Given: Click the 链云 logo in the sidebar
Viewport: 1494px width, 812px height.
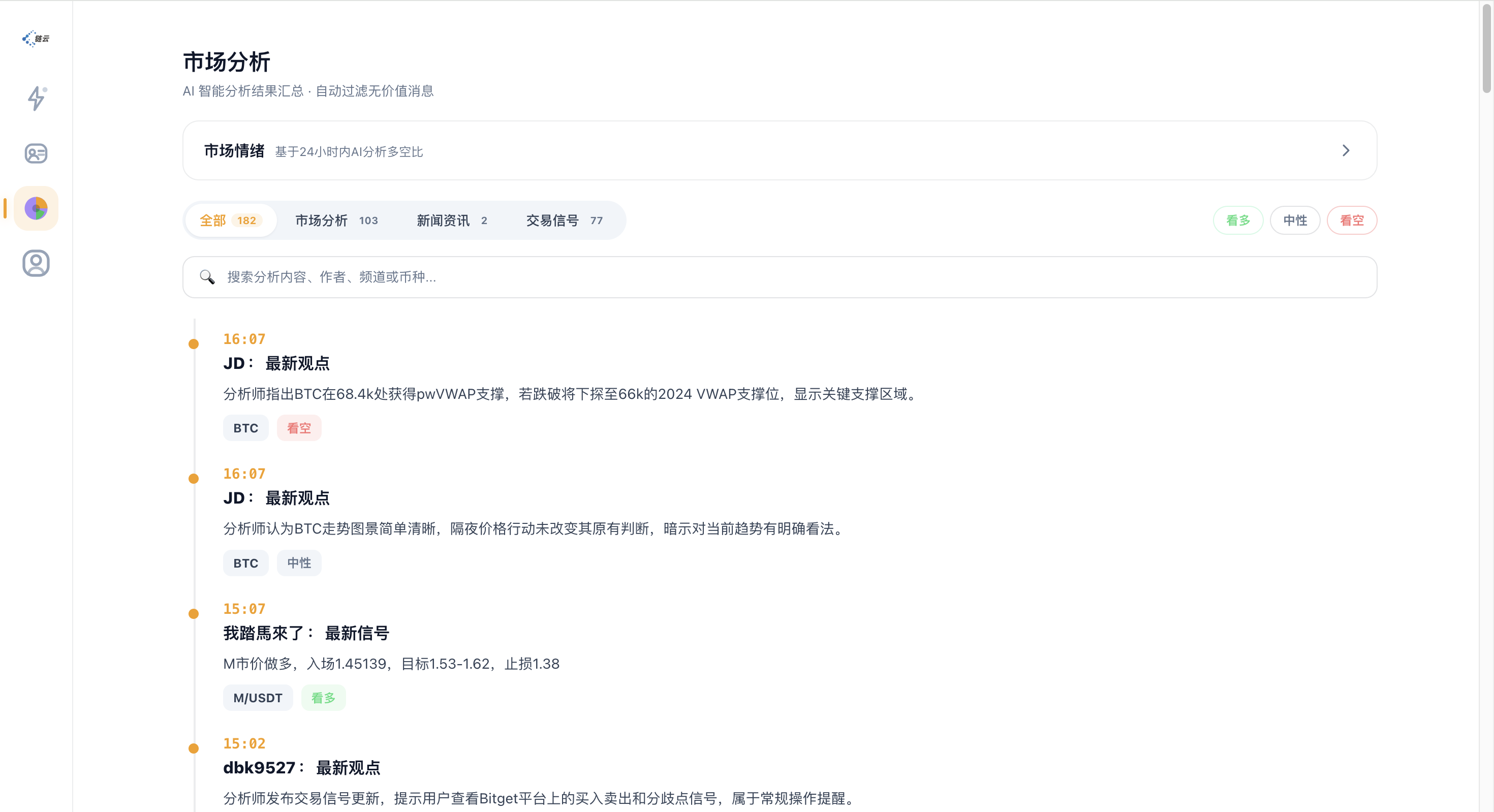Looking at the screenshot, I should tap(36, 39).
